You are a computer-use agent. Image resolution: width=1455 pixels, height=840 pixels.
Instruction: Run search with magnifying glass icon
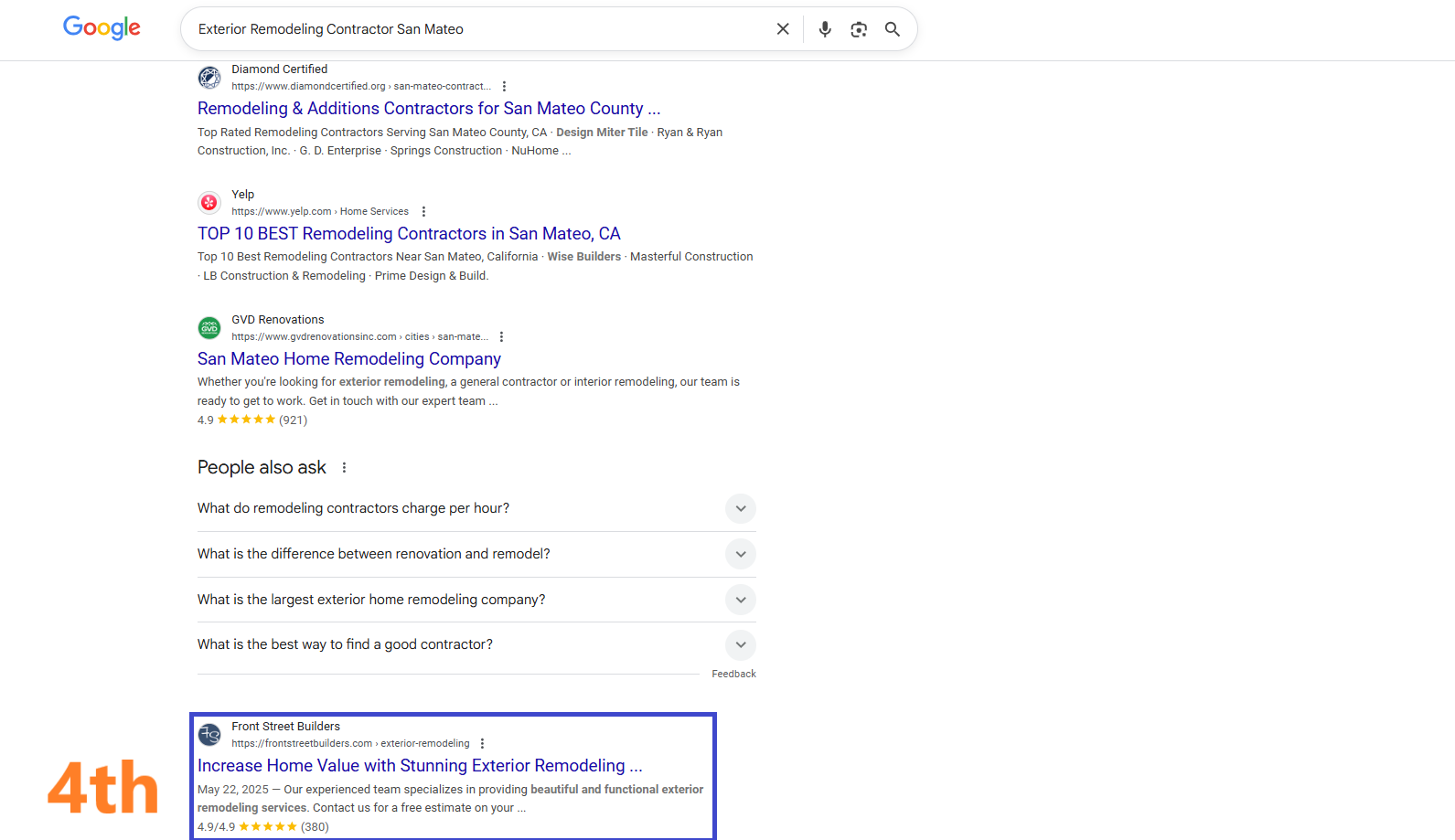[x=893, y=29]
